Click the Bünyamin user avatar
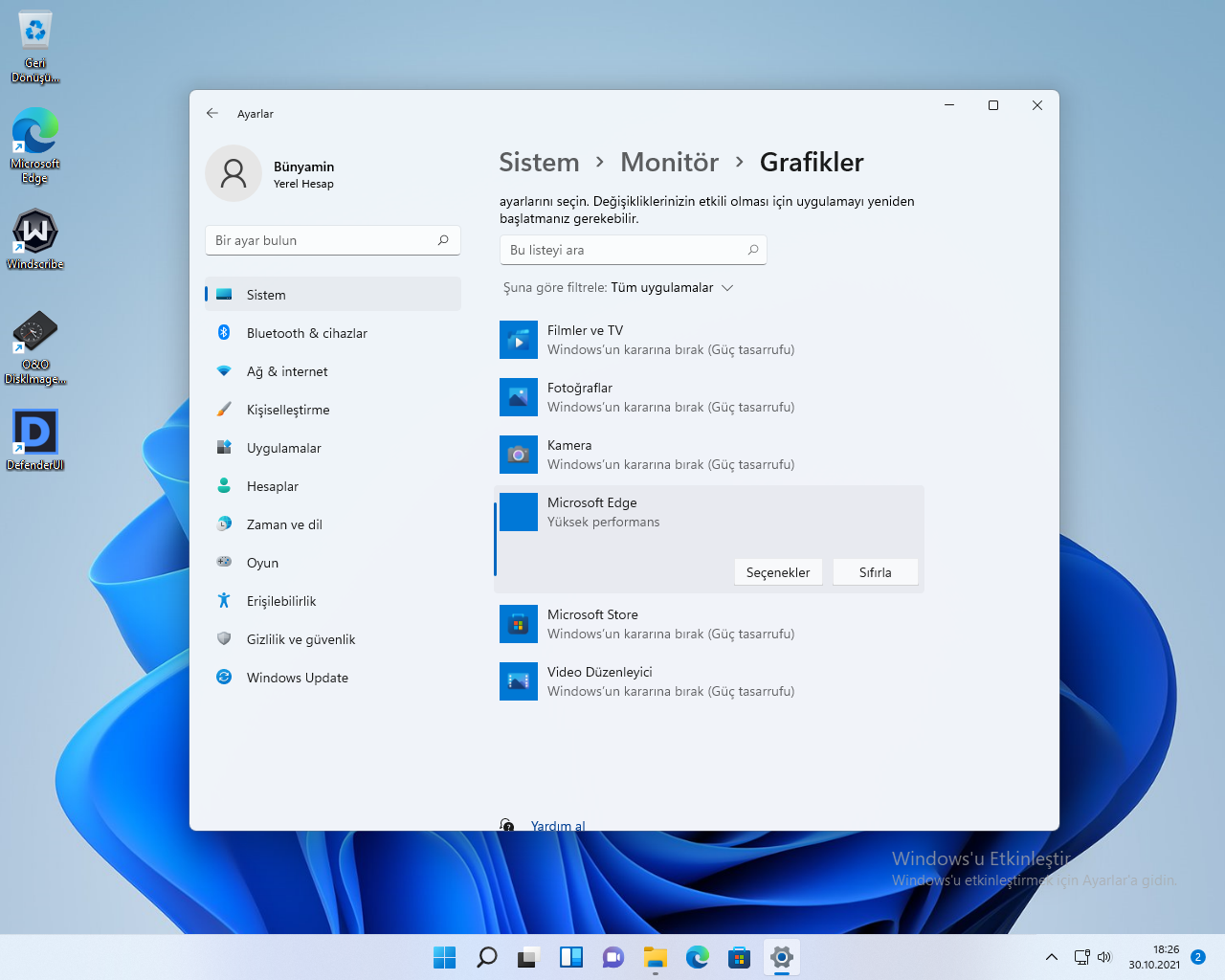 click(234, 173)
